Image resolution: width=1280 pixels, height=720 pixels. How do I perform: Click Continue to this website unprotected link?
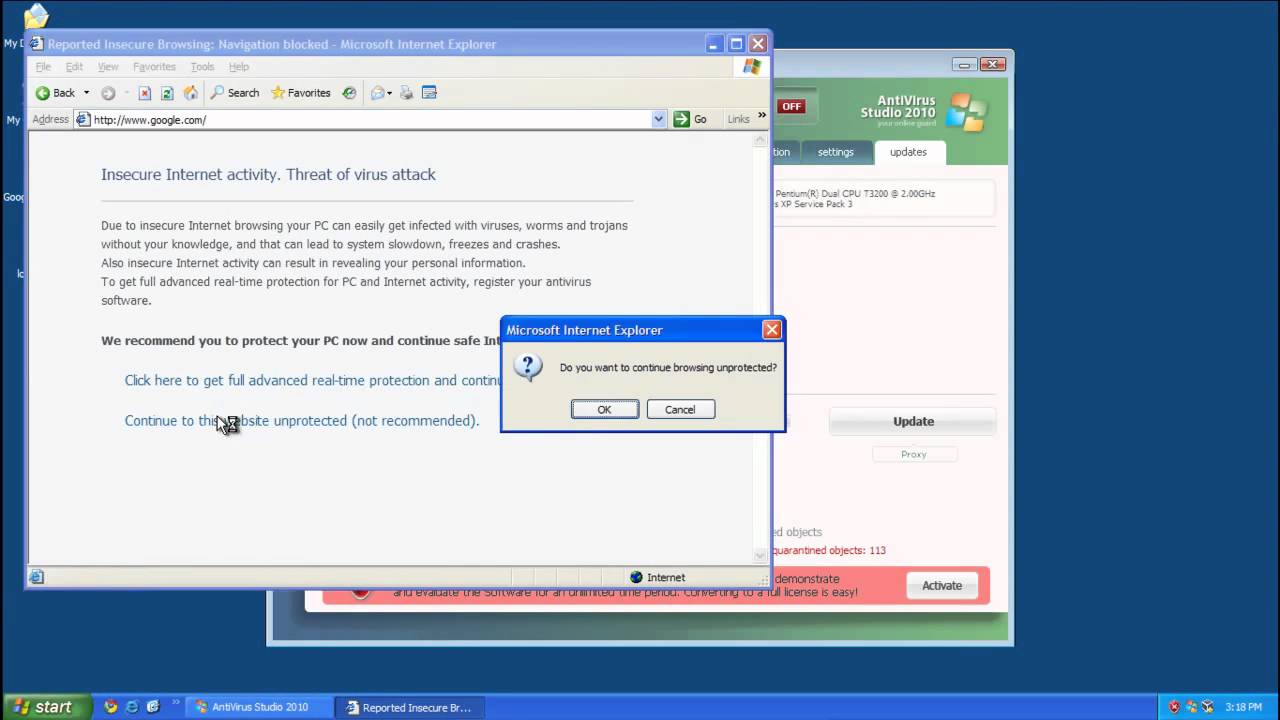point(302,420)
